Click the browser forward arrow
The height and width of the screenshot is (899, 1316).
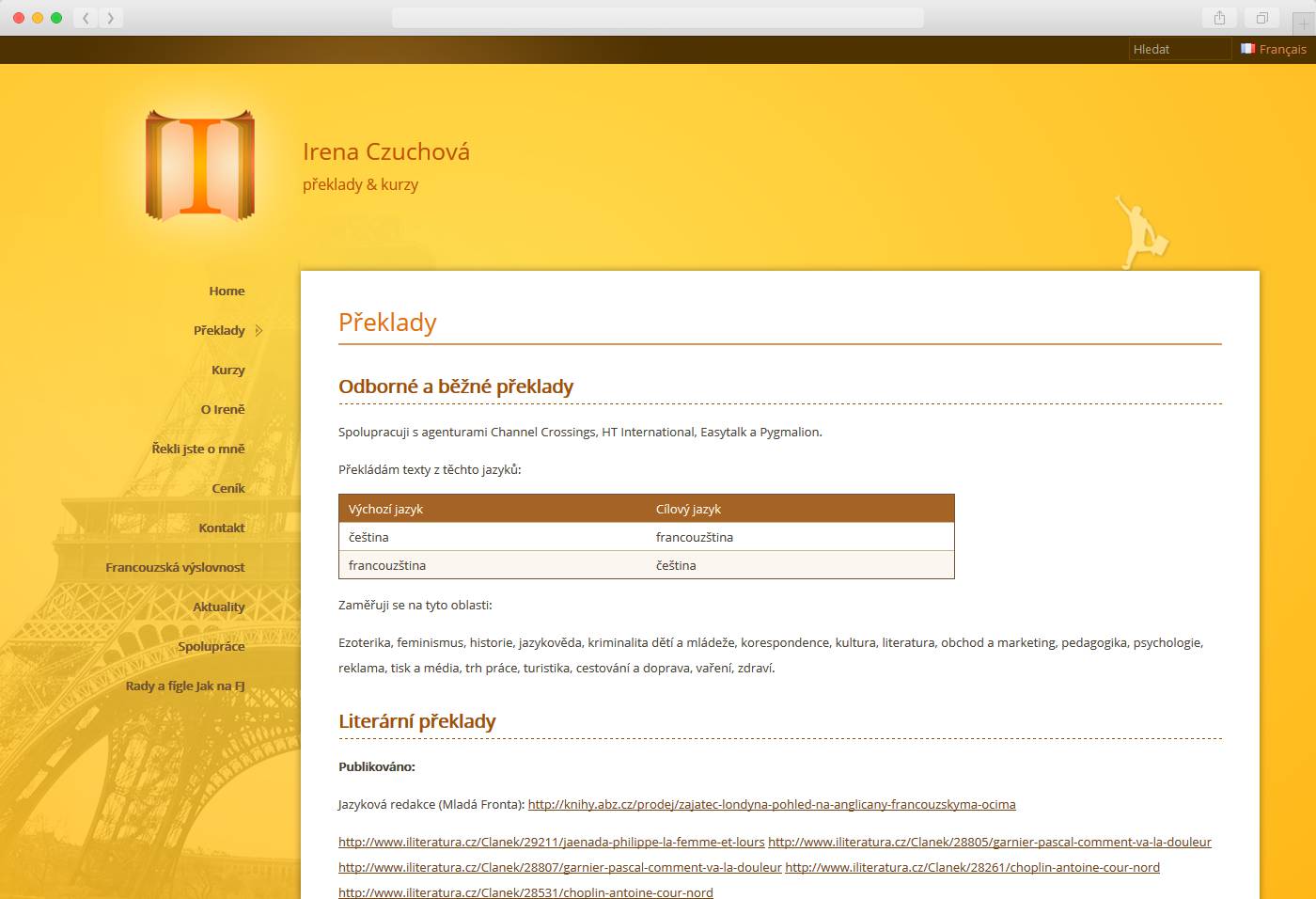(111, 18)
